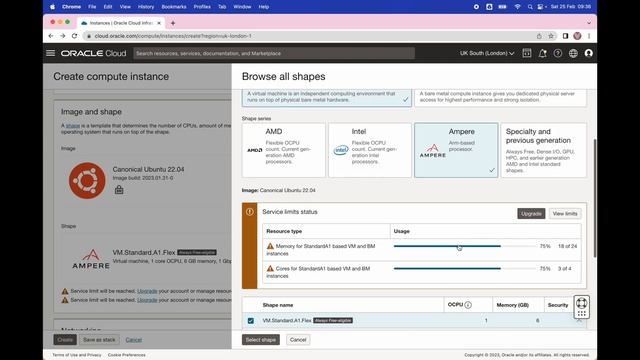Click the browser forward arrow
Screen dimensions: 640x360
62,36
